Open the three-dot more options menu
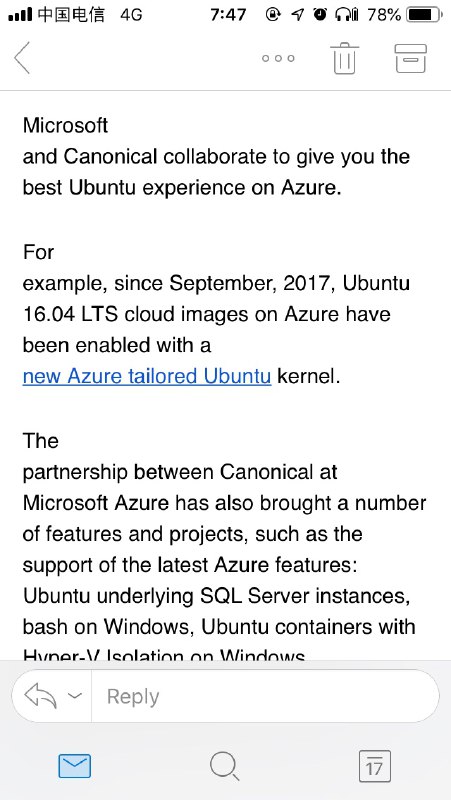Viewport: 451px width, 800px height. tap(278, 58)
